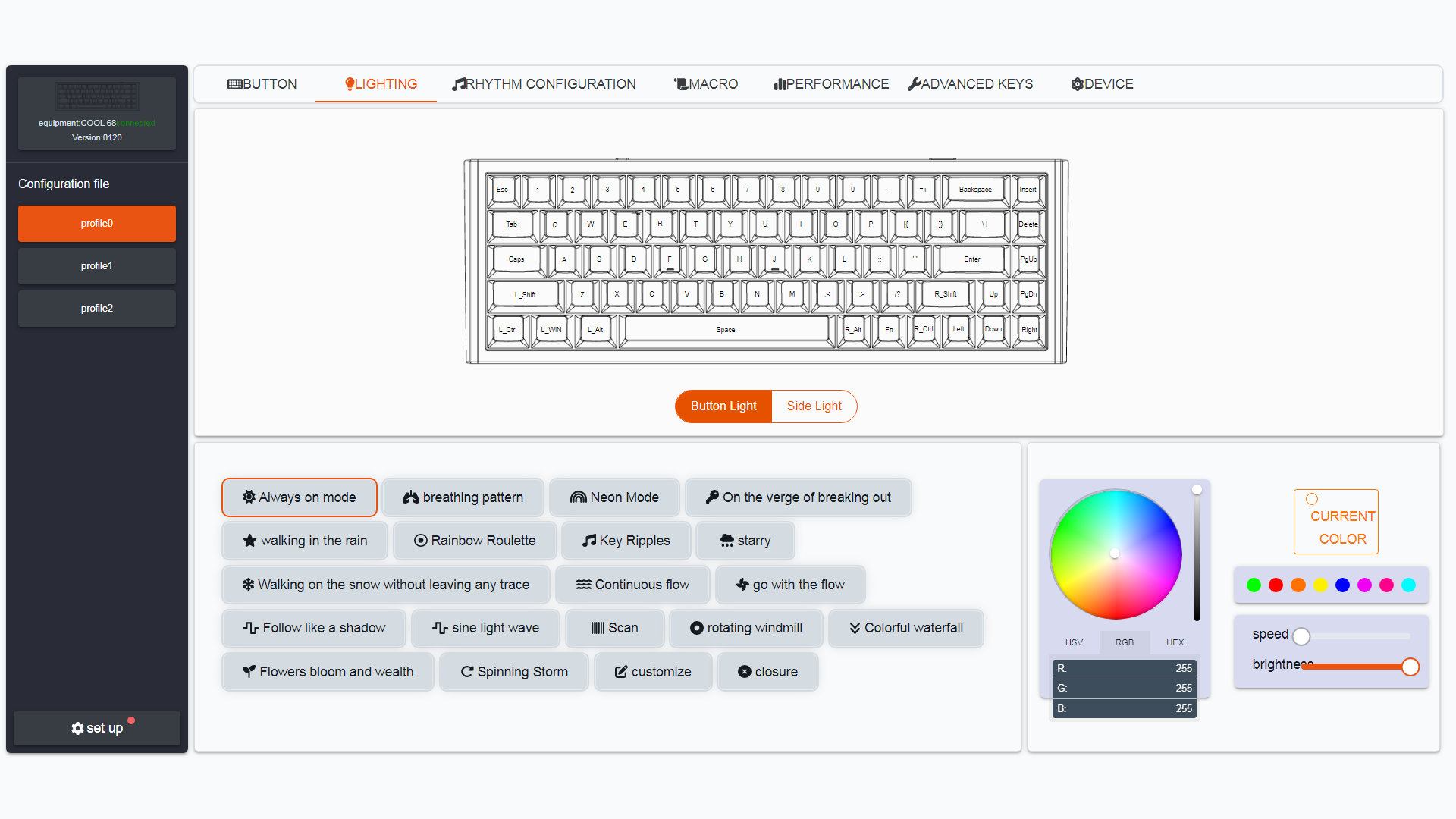1456x819 pixels.
Task: Click the vertical brightness bar beside wheel
Action: (1197, 554)
